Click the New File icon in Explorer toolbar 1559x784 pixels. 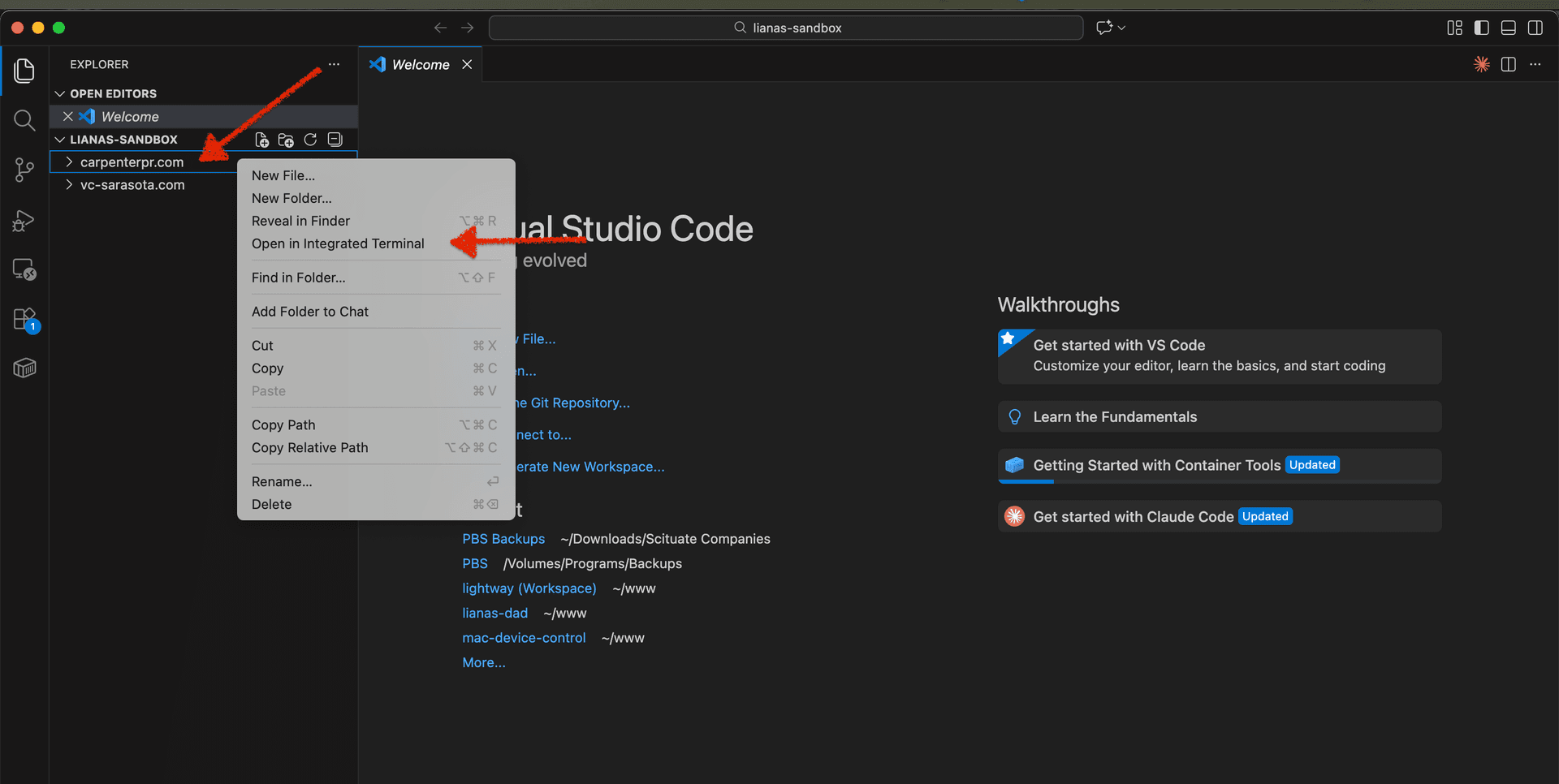click(x=261, y=140)
